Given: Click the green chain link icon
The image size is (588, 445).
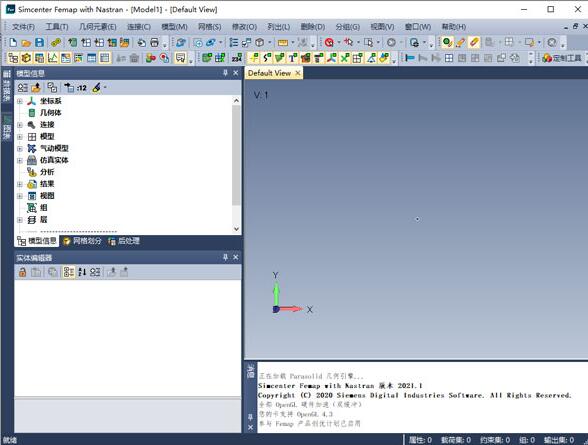Looking at the screenshot, I should (56, 42).
